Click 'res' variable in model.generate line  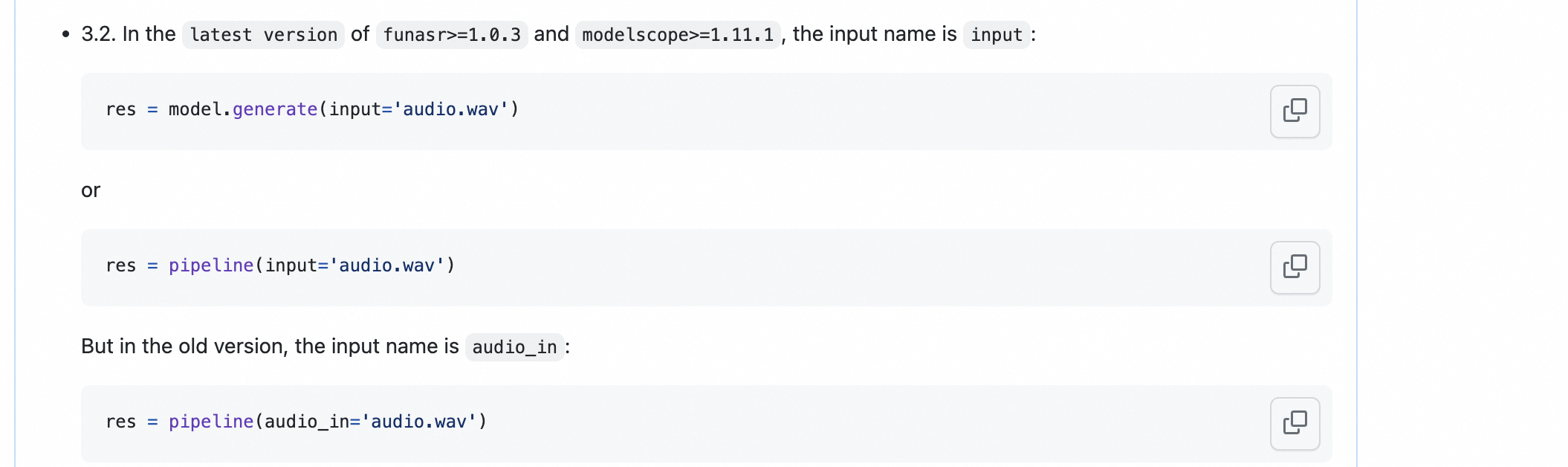121,109
